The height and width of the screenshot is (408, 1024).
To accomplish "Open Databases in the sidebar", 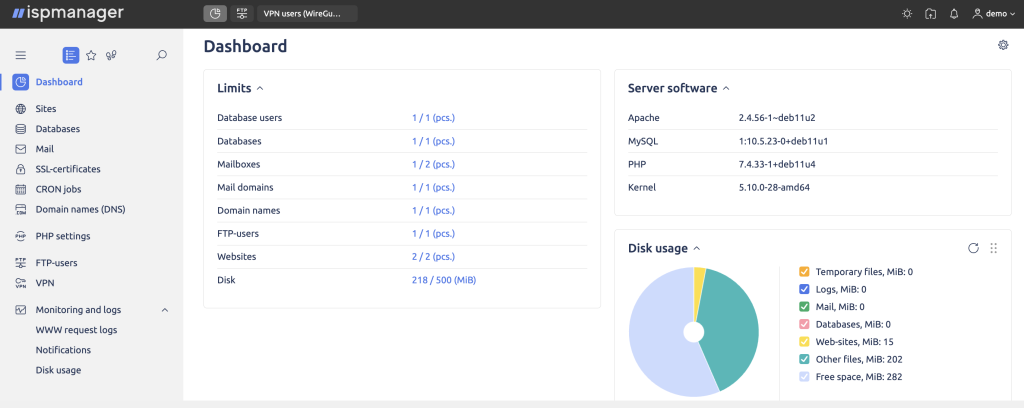I will tap(57, 129).
